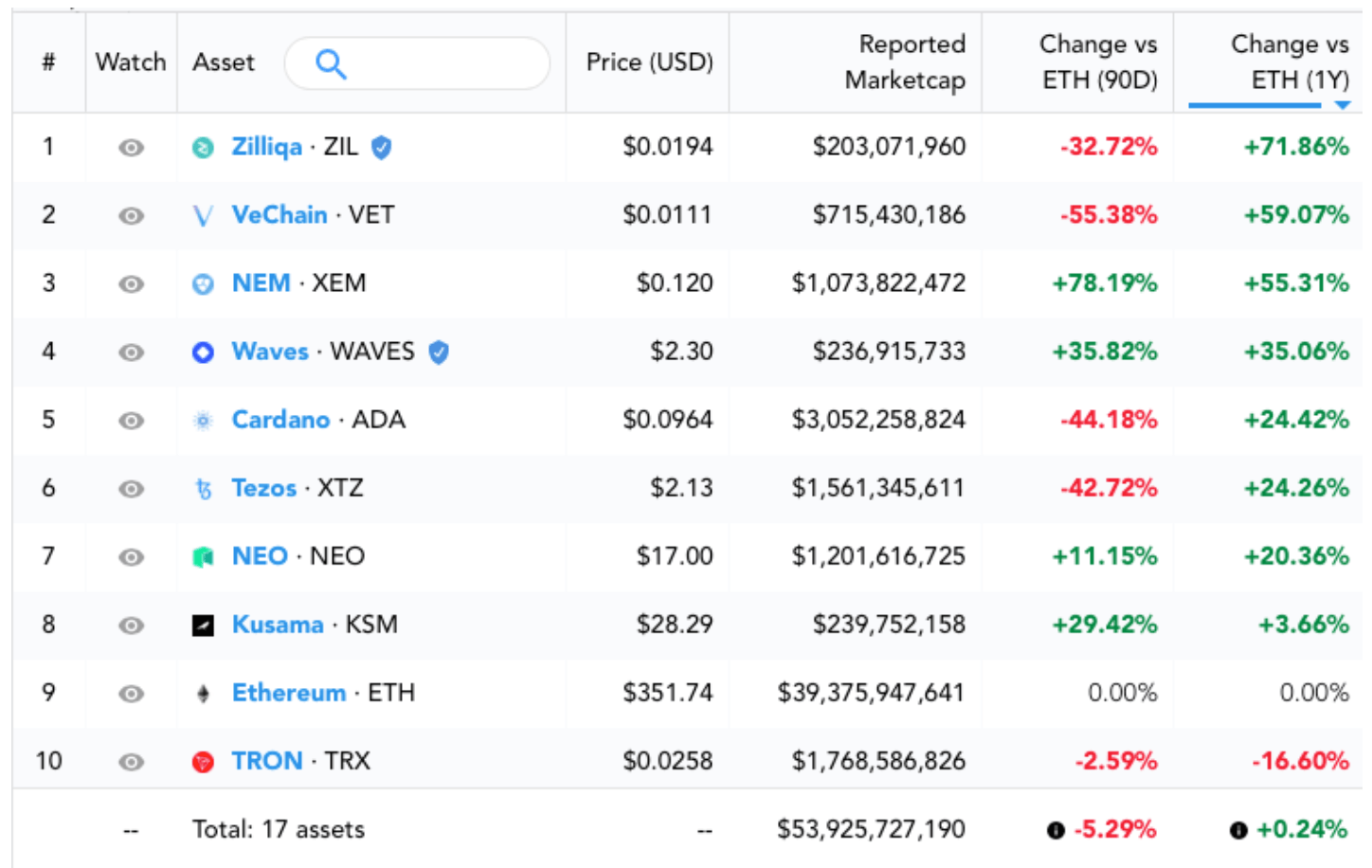Click Cardano marketcap $3,052,258,824
This screenshot has width=1372, height=868.
click(x=878, y=420)
